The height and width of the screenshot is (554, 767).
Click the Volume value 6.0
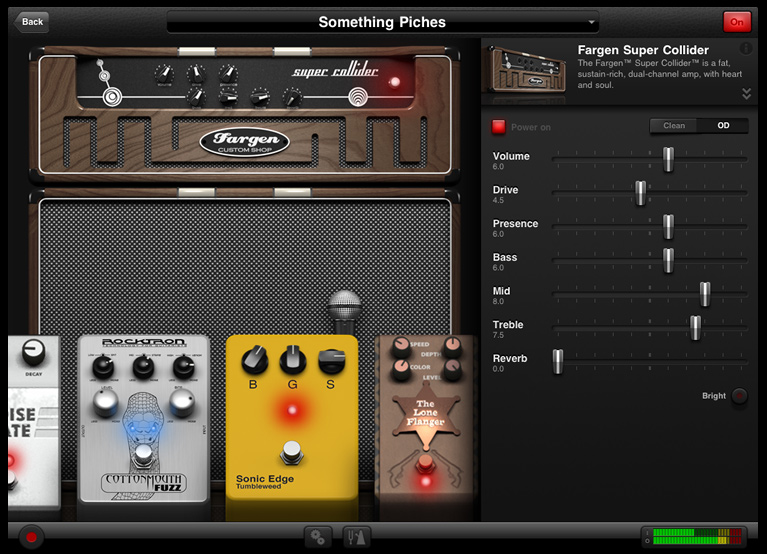pyautogui.click(x=498, y=167)
